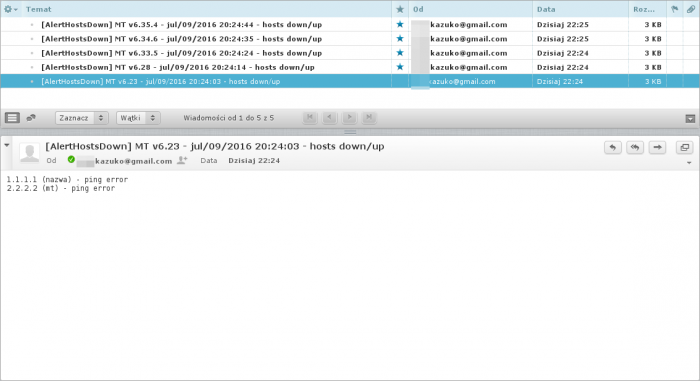700x381 pixels.
Task: Click the Dzisiaj 22:25 date of MT v6.35.4
Action: pyautogui.click(x=562, y=25)
